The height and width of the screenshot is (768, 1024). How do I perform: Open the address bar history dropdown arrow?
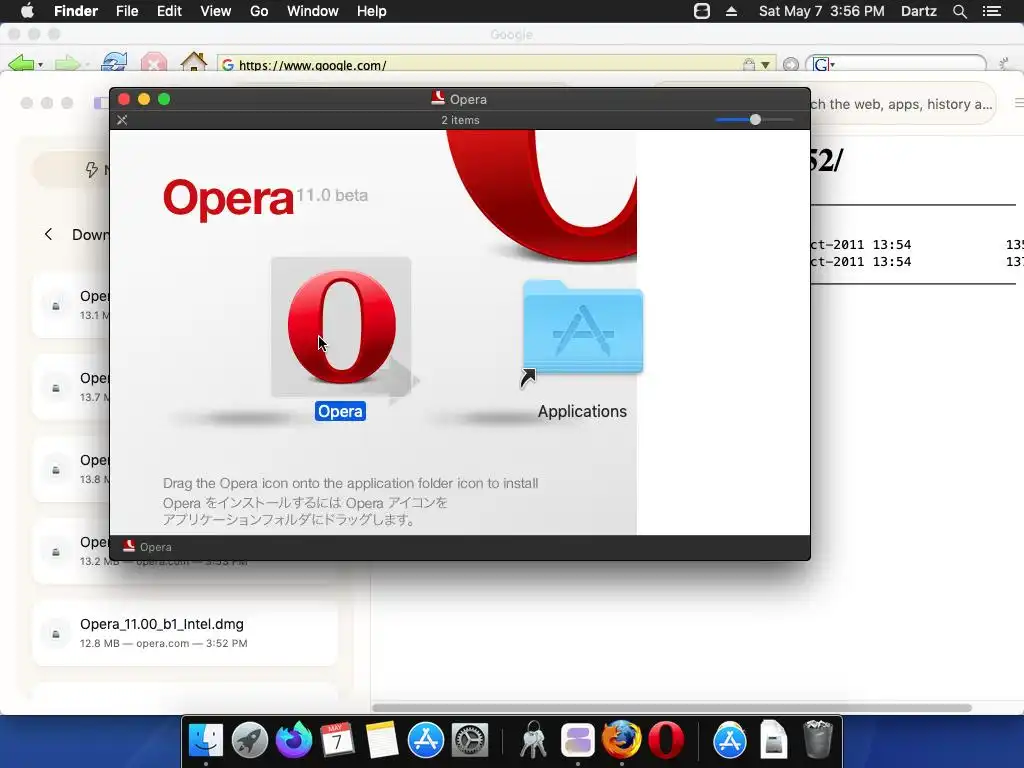click(765, 65)
